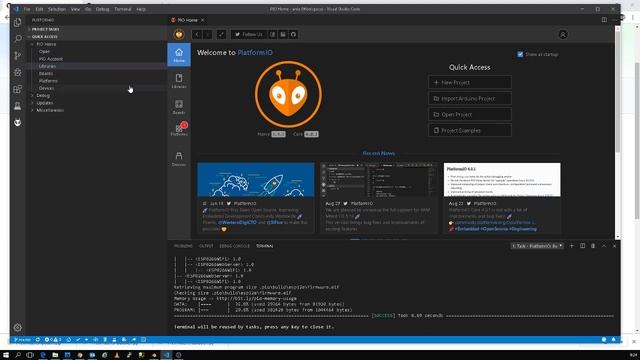Open the Explorer view in activity bar

pos(18,22)
